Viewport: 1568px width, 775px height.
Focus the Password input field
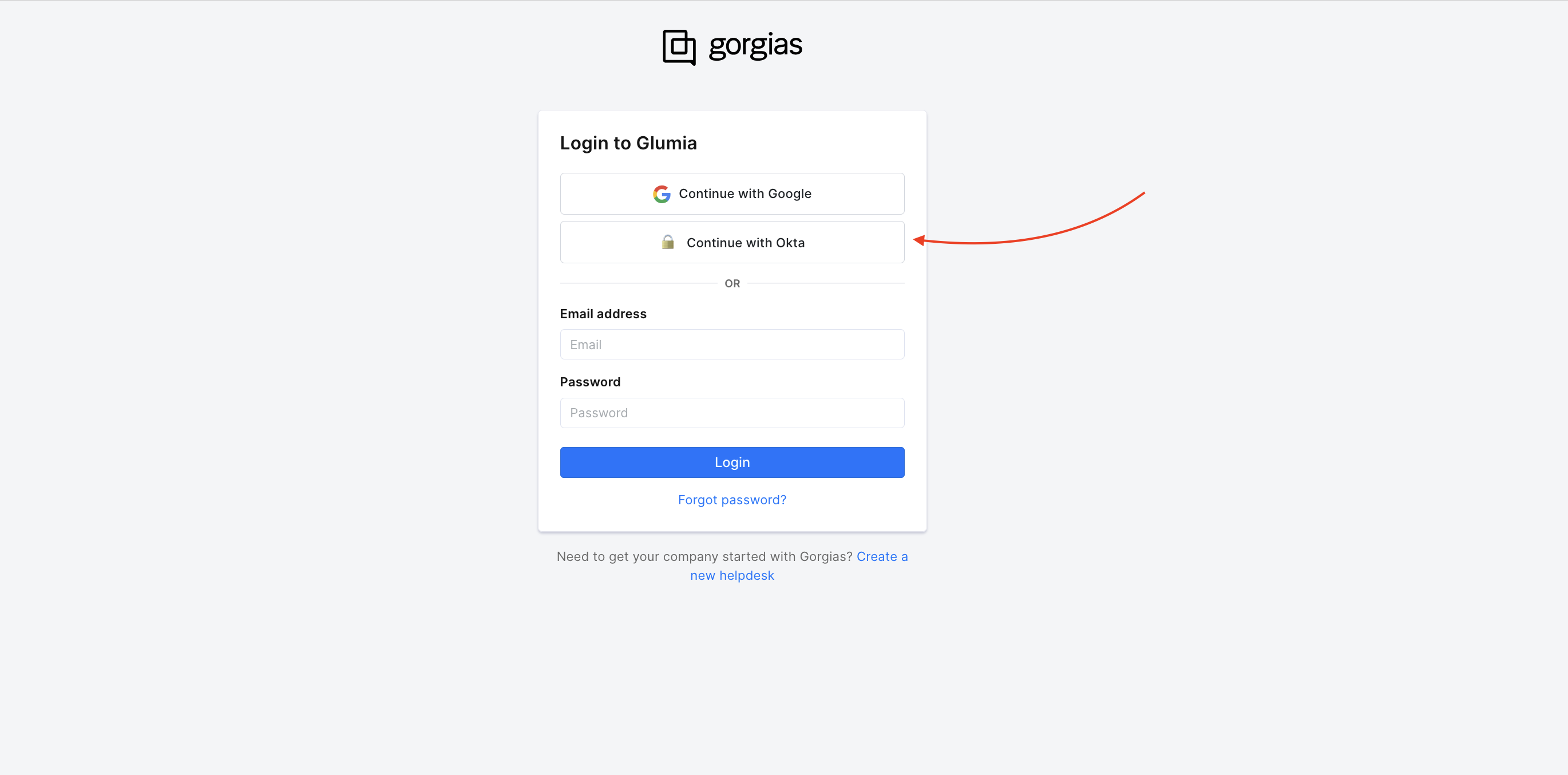(732, 413)
